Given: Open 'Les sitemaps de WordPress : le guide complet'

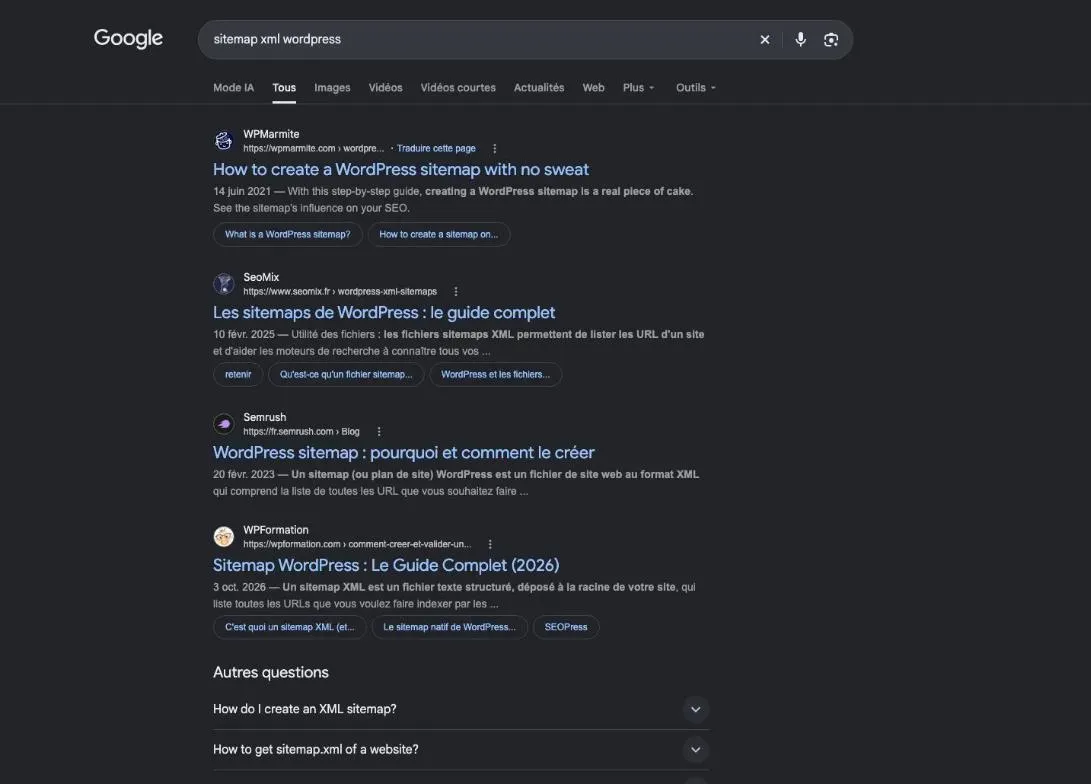Looking at the screenshot, I should point(384,312).
